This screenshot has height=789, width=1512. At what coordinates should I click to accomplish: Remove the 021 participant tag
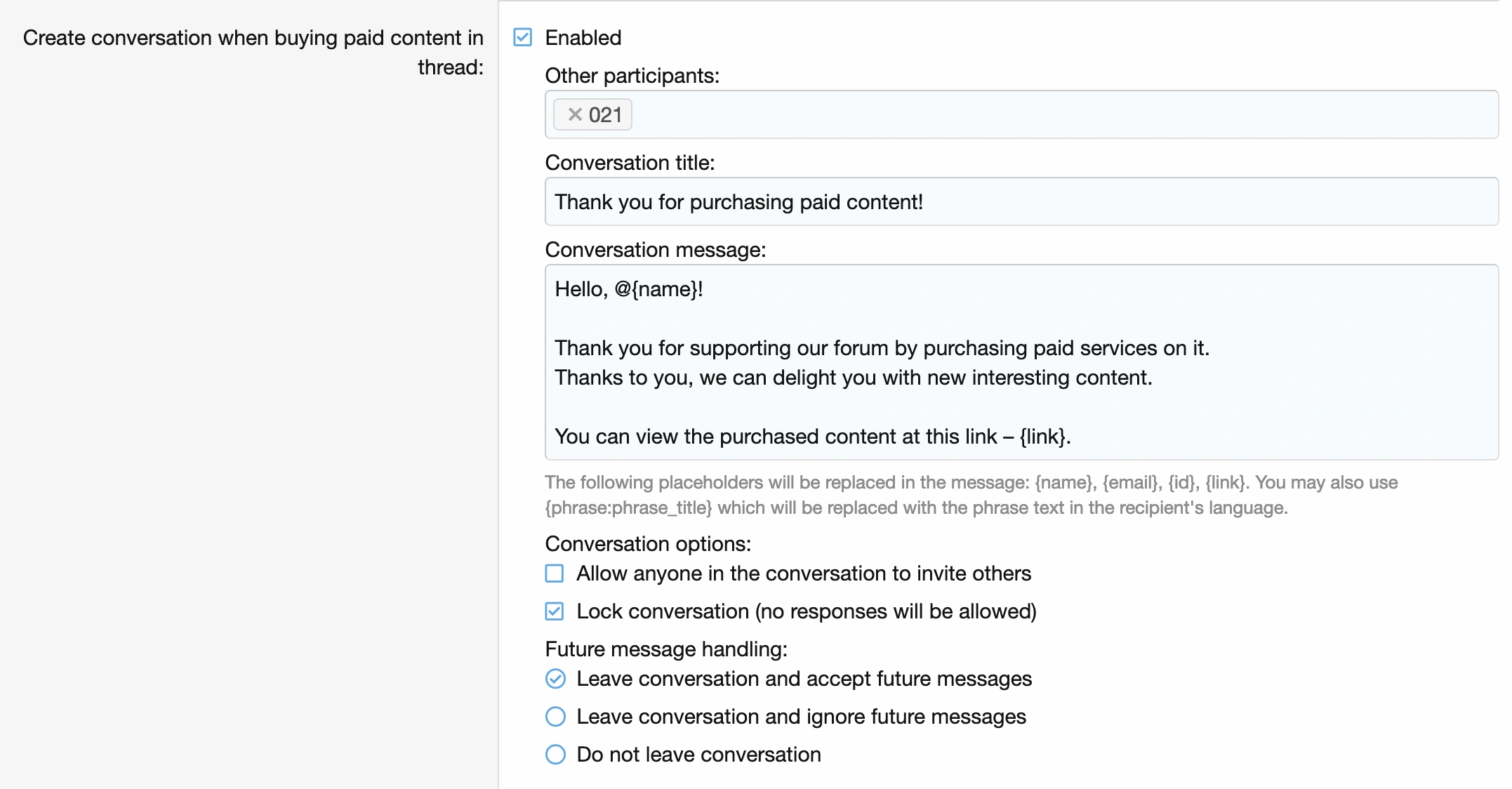pos(575,114)
